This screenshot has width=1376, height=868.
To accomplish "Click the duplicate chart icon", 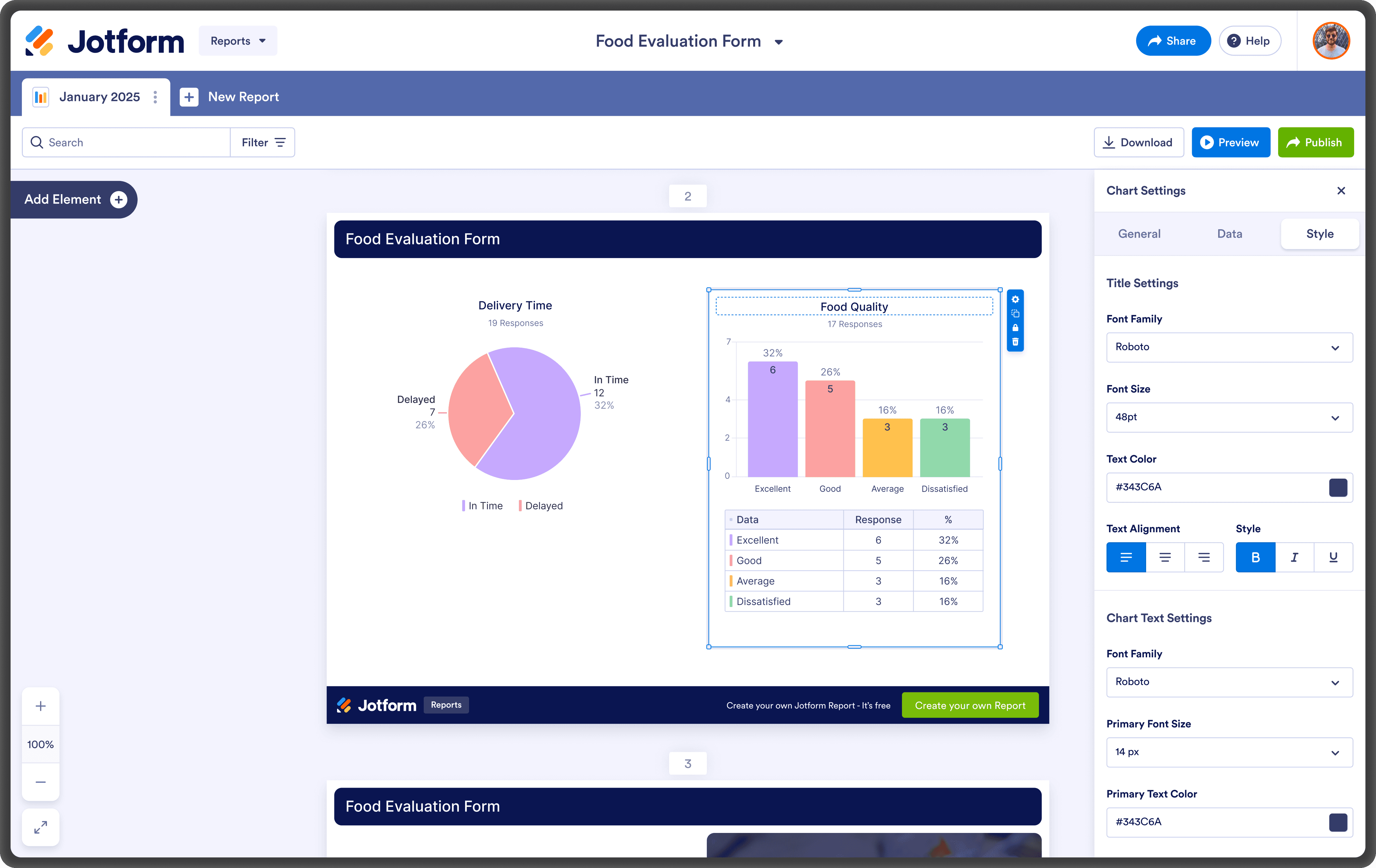I will tap(1015, 314).
